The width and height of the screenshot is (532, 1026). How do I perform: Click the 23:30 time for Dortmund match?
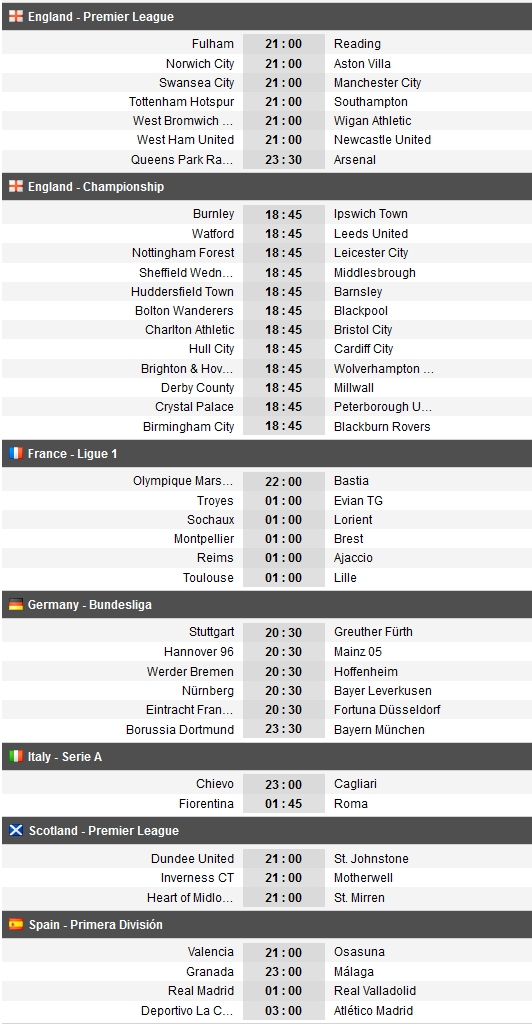284,730
